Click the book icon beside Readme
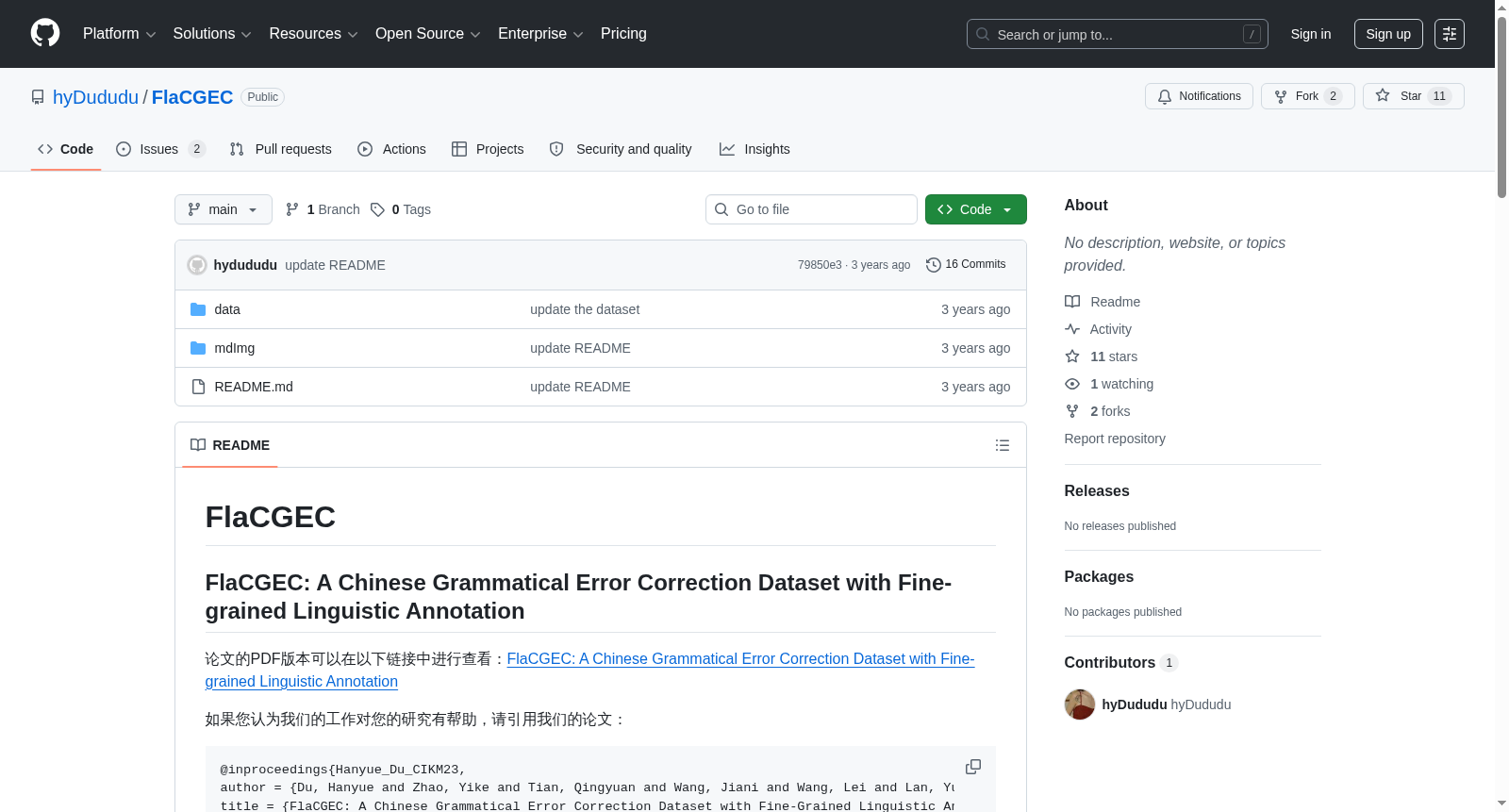The image size is (1509, 812). pyautogui.click(x=1072, y=302)
